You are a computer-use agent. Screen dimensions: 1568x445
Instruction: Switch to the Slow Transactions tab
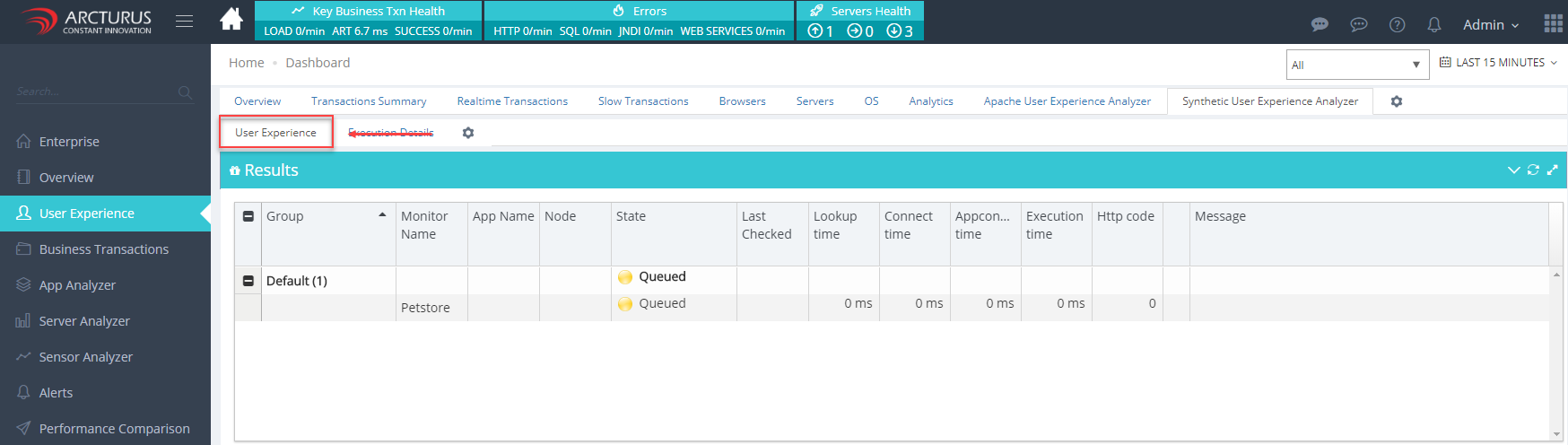point(643,101)
